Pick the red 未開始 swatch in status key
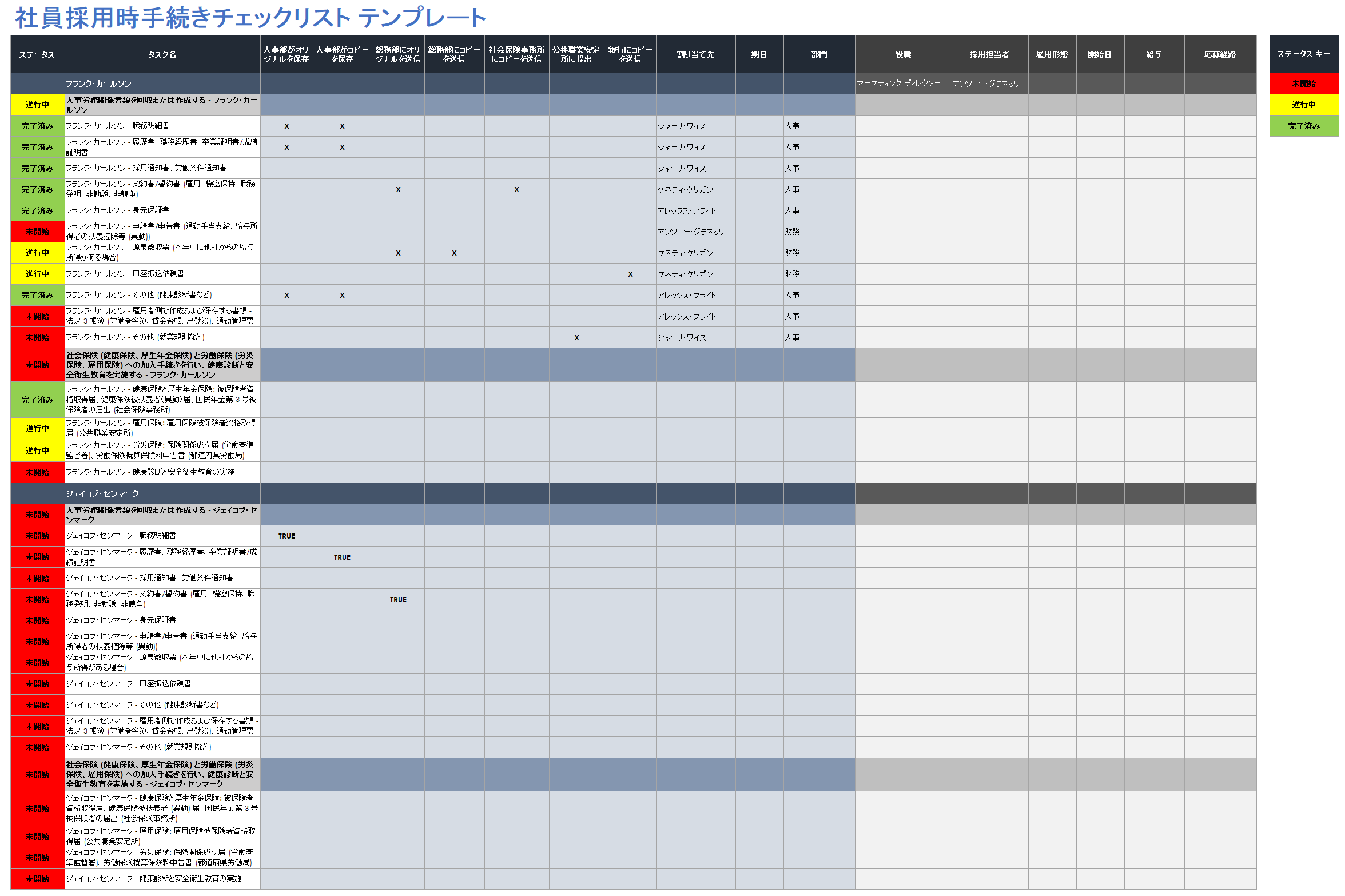Image resolution: width=1345 pixels, height=896 pixels. coord(1304,83)
